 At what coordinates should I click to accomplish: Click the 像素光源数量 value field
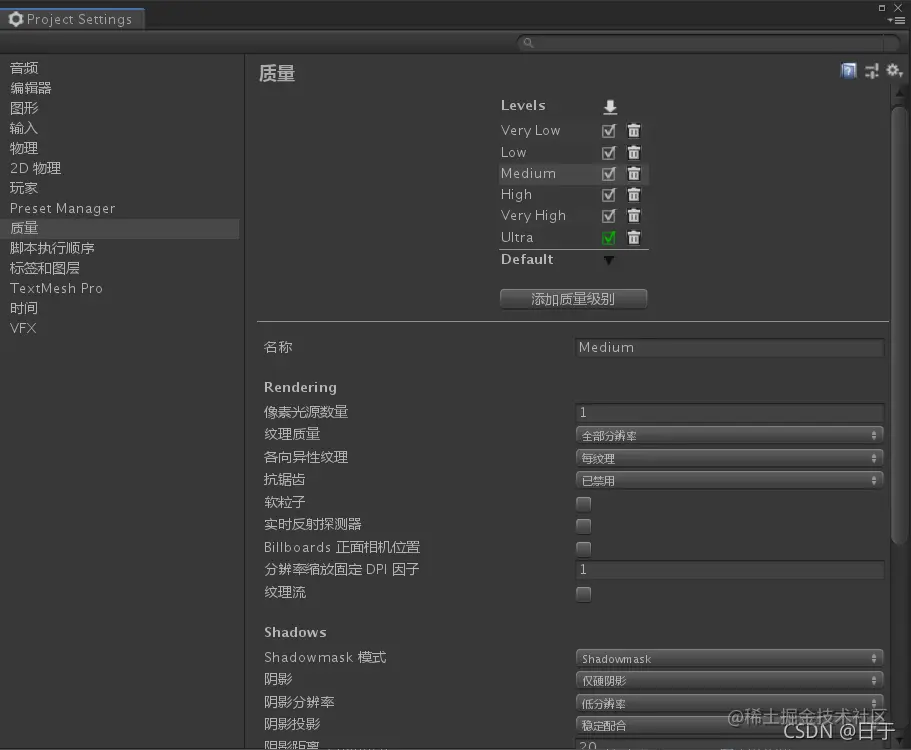[730, 412]
